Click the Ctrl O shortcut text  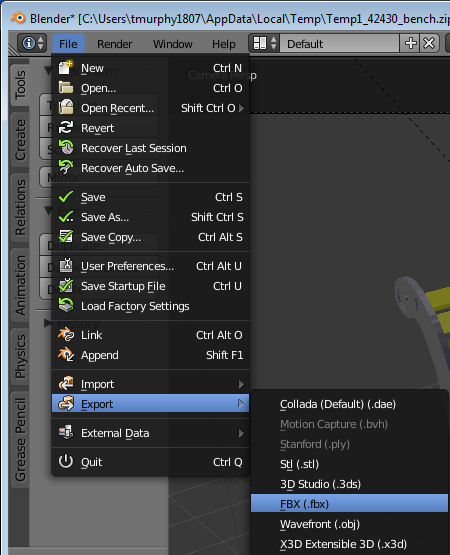click(x=228, y=88)
